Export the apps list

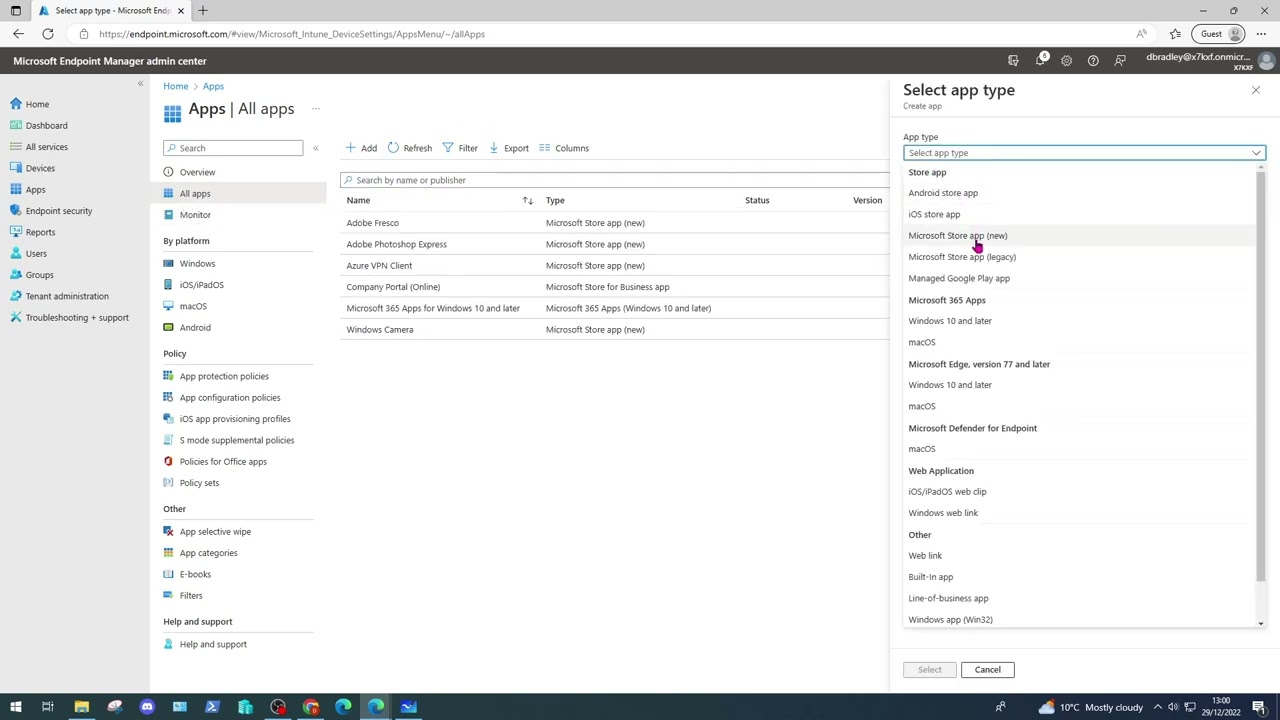click(509, 148)
